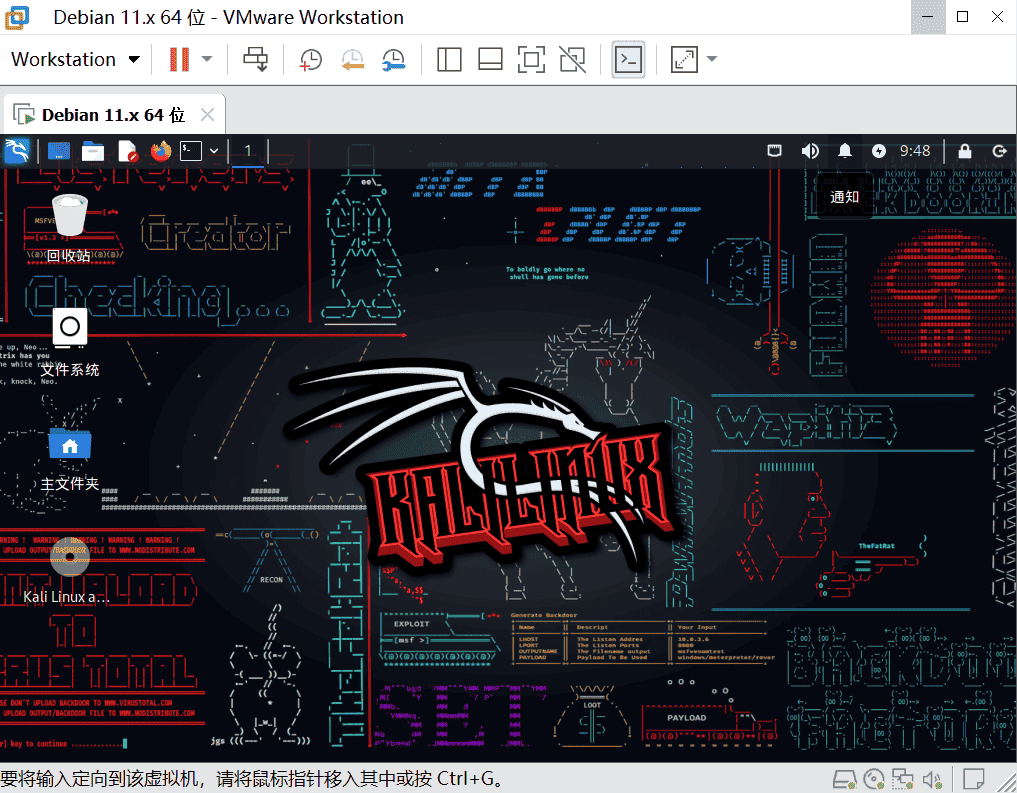This screenshot has width=1017, height=793.
Task: Select the 主文件夹 home folder icon
Action: tap(69, 458)
